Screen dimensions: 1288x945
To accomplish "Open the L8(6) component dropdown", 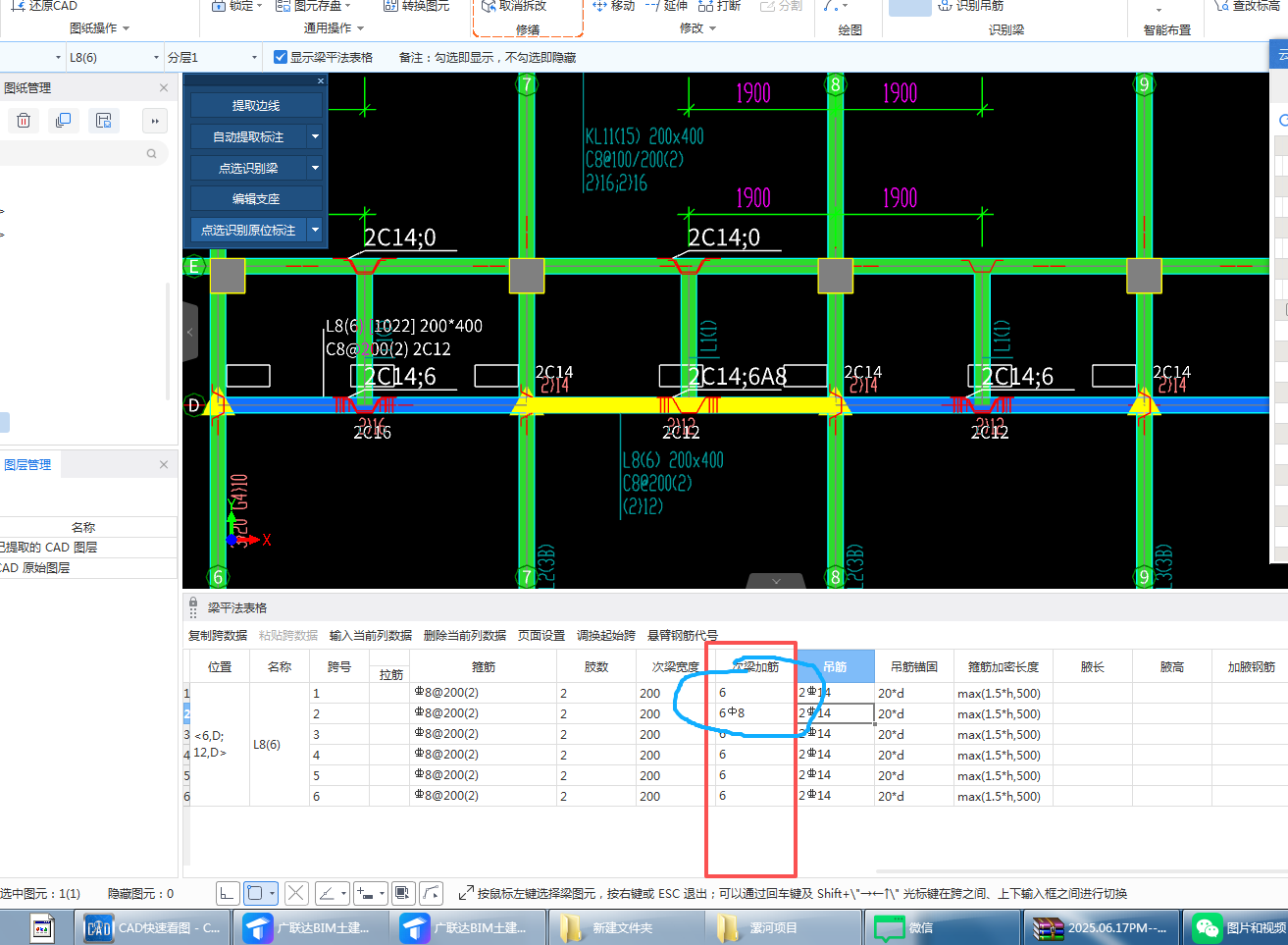I will click(x=156, y=58).
